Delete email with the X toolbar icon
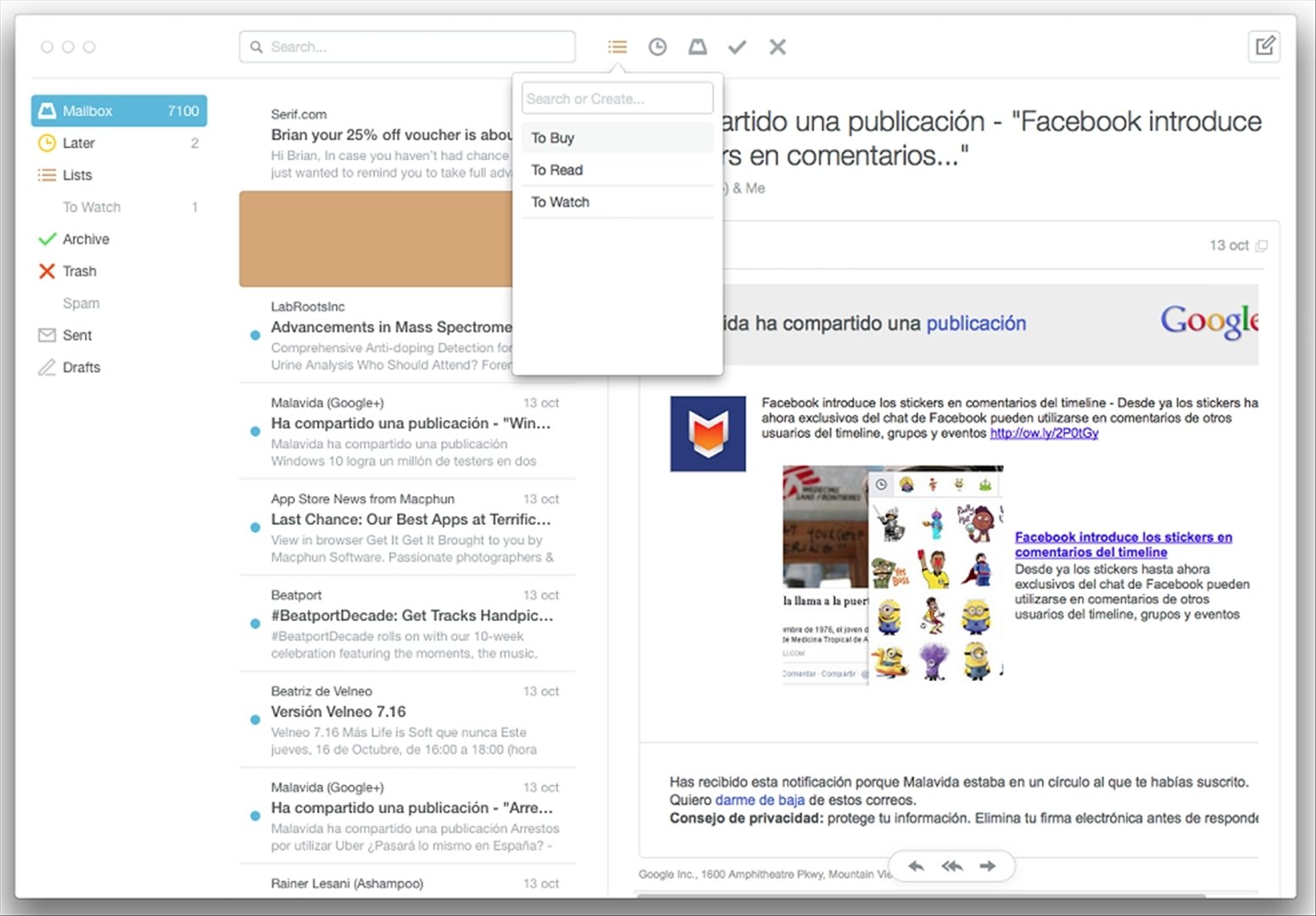The image size is (1316, 916). pyautogui.click(x=778, y=47)
